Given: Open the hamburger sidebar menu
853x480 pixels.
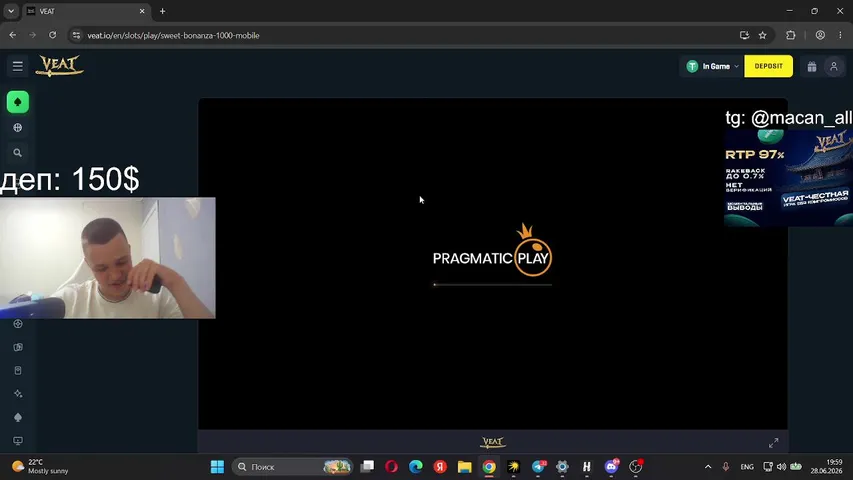Looking at the screenshot, I should click(x=17, y=66).
